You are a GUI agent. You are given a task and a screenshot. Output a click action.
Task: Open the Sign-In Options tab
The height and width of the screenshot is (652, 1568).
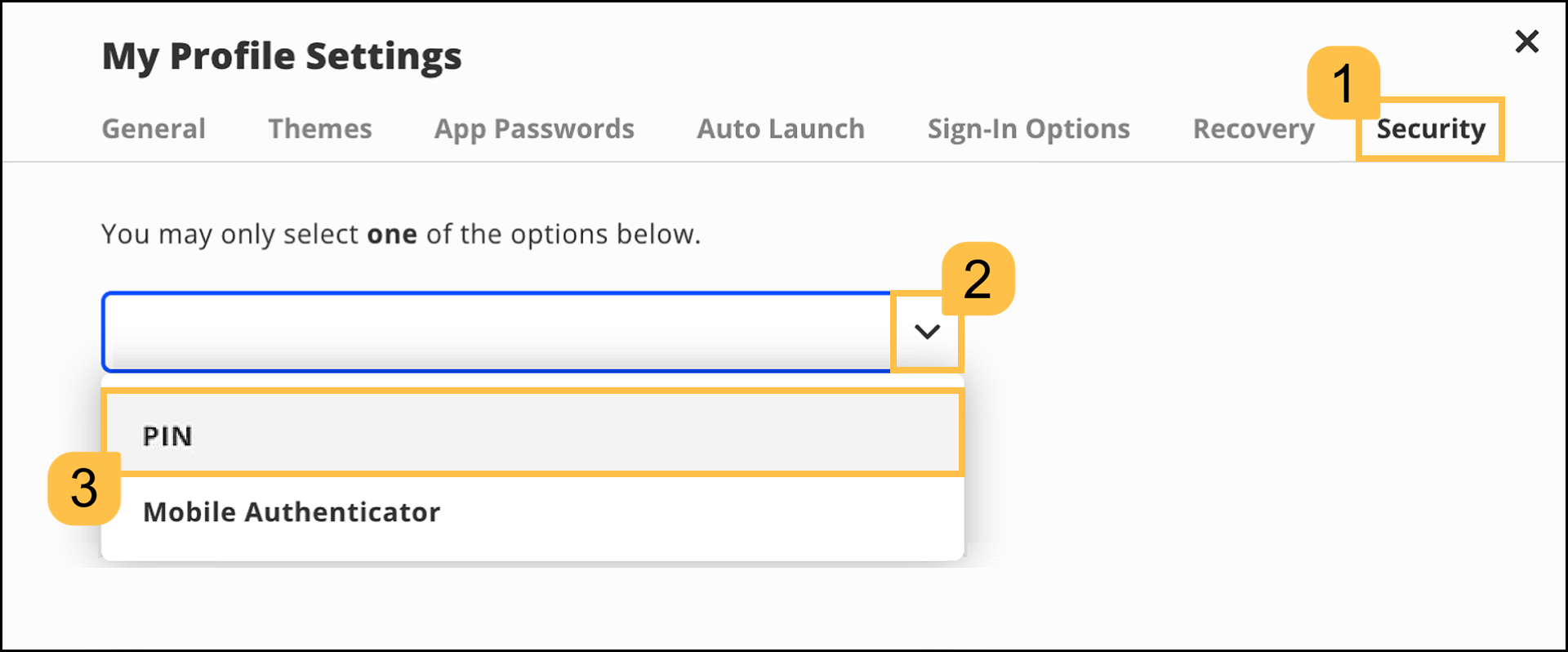1028,128
